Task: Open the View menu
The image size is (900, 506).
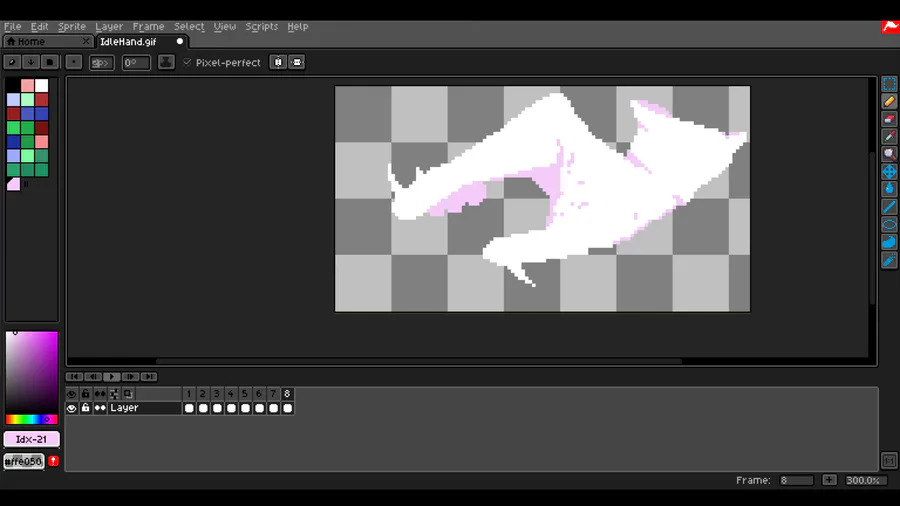Action: pos(224,26)
